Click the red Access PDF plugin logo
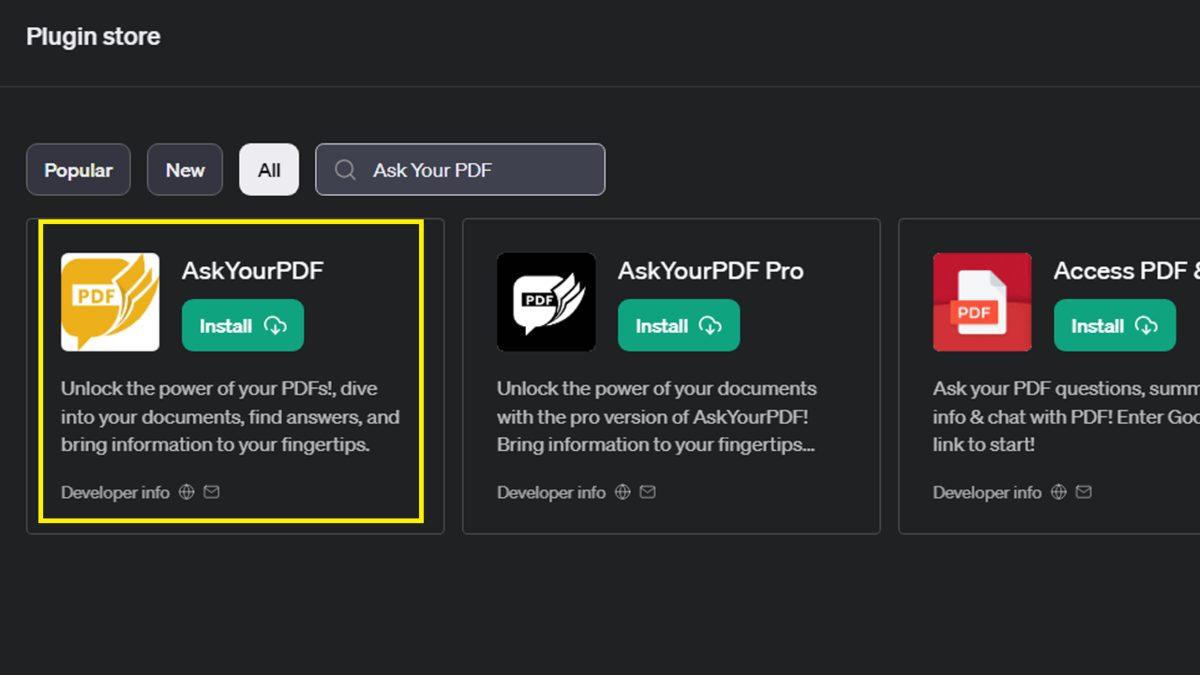1200x675 pixels. (x=982, y=302)
